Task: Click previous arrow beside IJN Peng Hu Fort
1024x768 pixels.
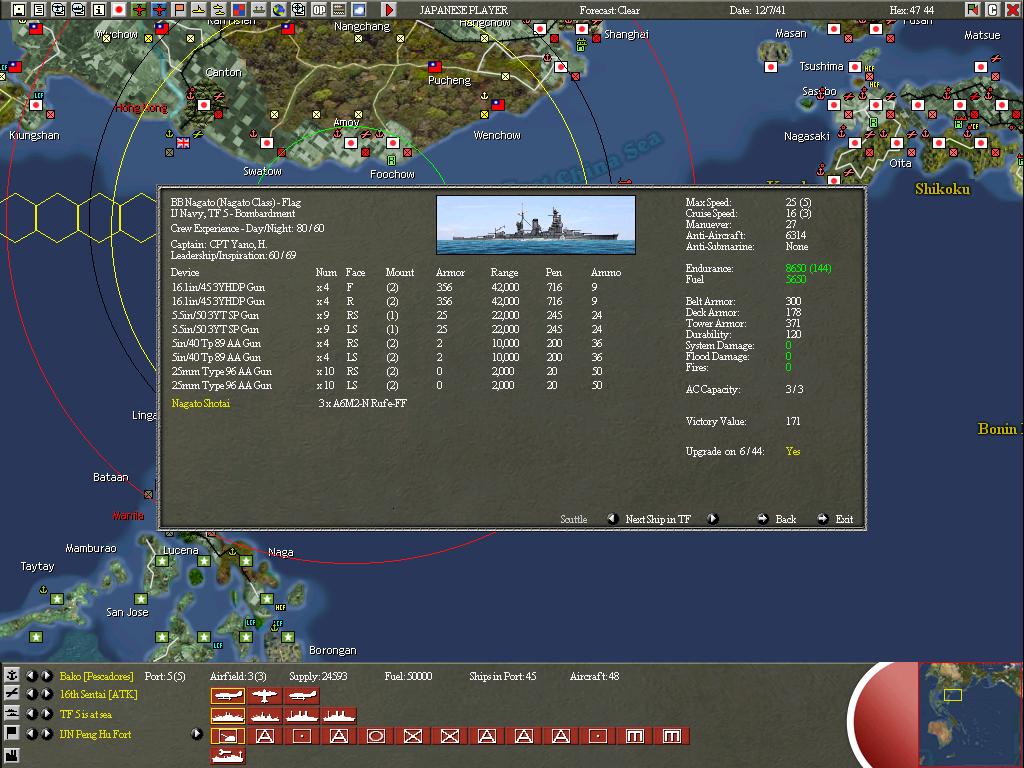Action: click(x=31, y=733)
